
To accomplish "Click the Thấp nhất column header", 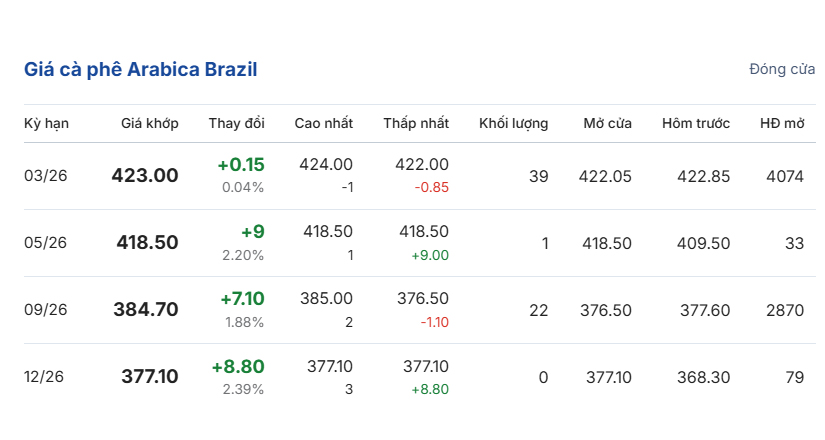I will coord(416,124).
